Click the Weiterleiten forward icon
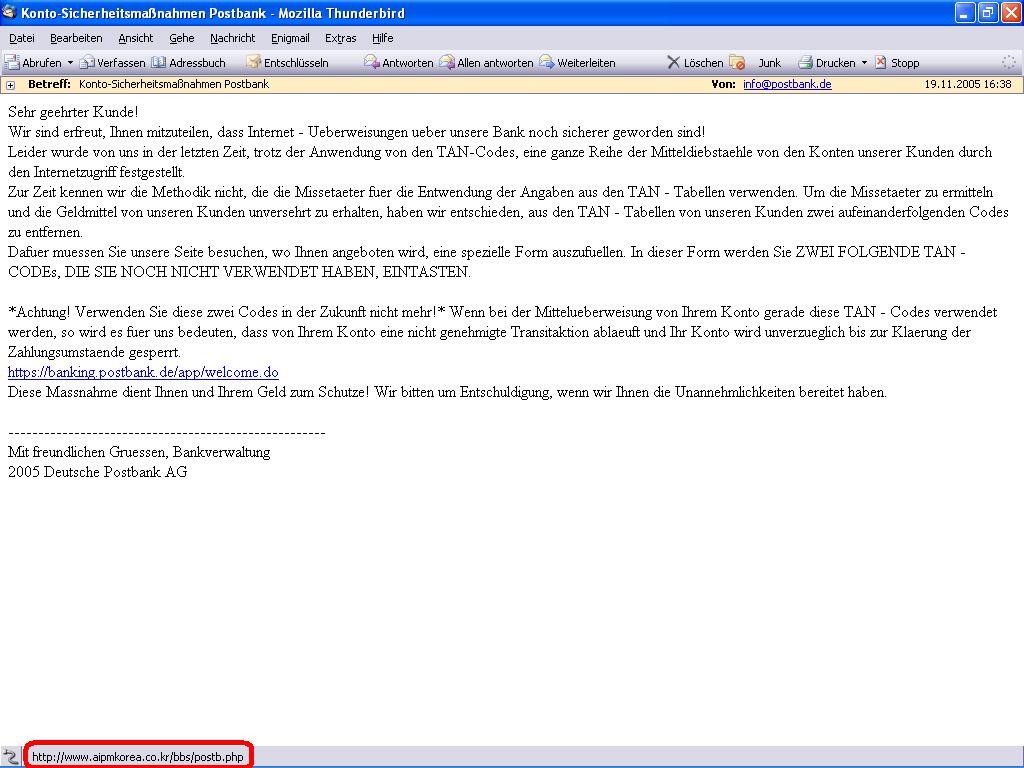This screenshot has width=1024, height=768. point(547,63)
